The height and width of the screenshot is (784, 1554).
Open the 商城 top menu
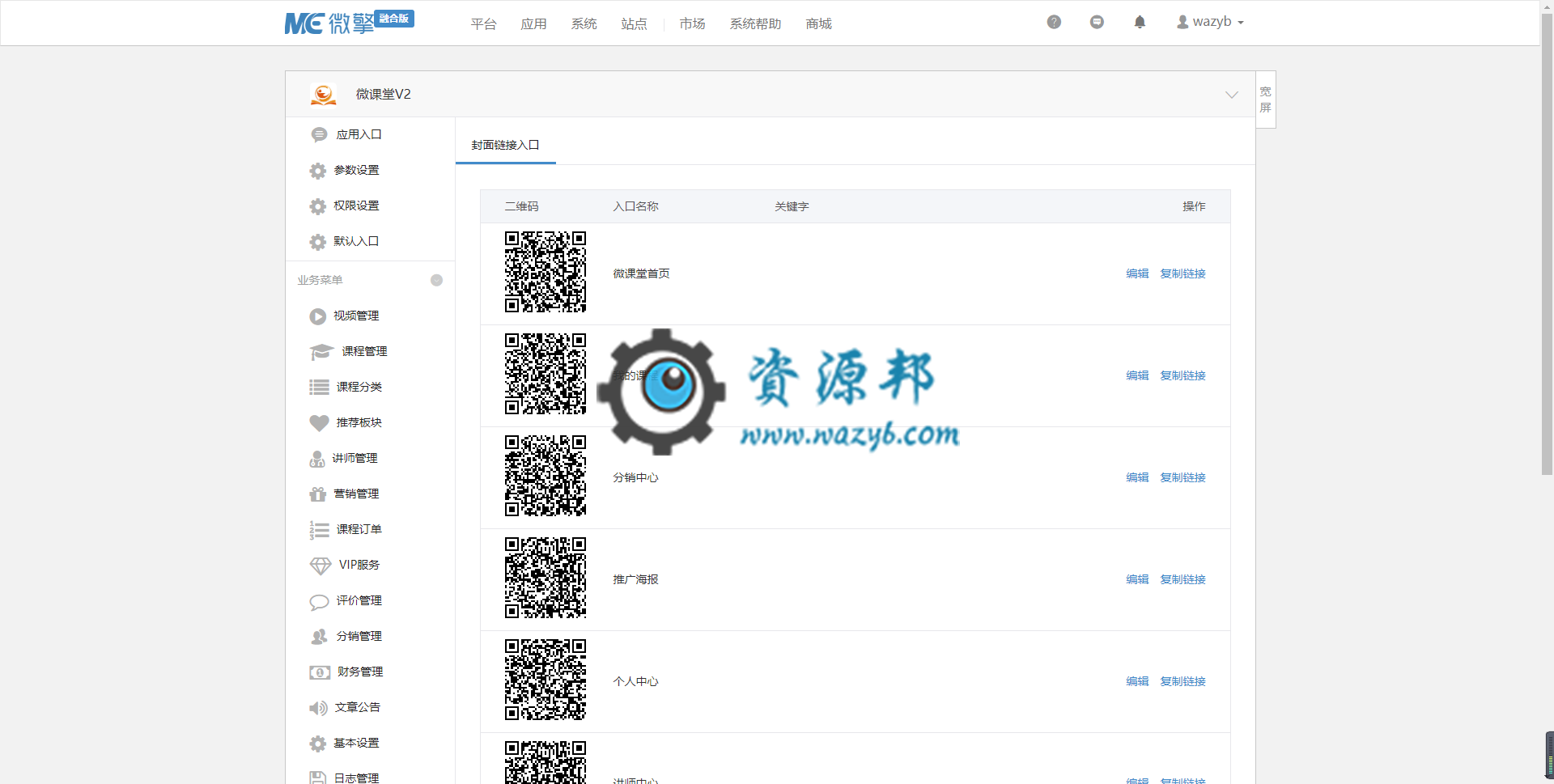pyautogui.click(x=818, y=23)
